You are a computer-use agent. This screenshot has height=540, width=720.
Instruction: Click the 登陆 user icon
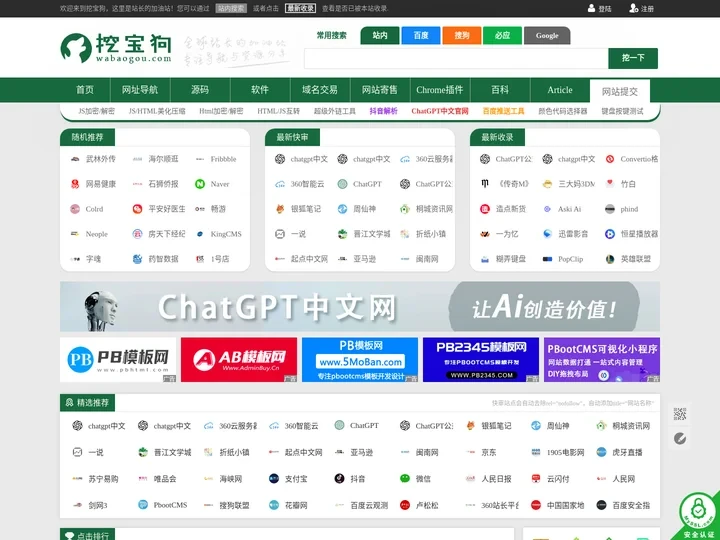(591, 8)
